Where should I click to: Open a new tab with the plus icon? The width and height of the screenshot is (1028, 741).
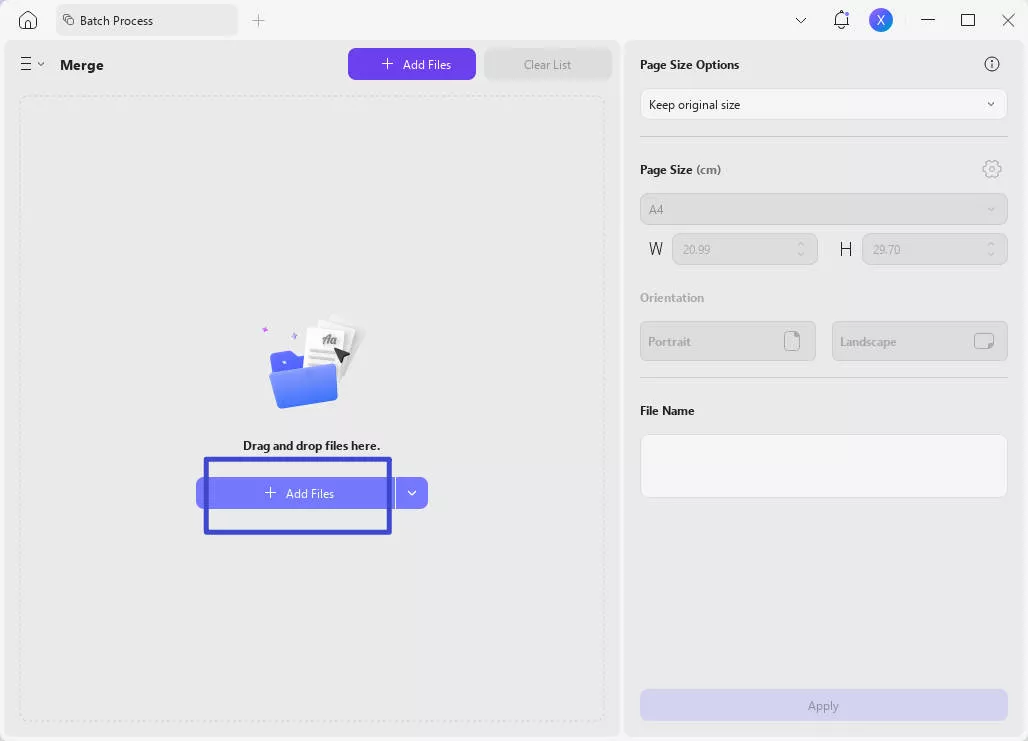point(258,20)
